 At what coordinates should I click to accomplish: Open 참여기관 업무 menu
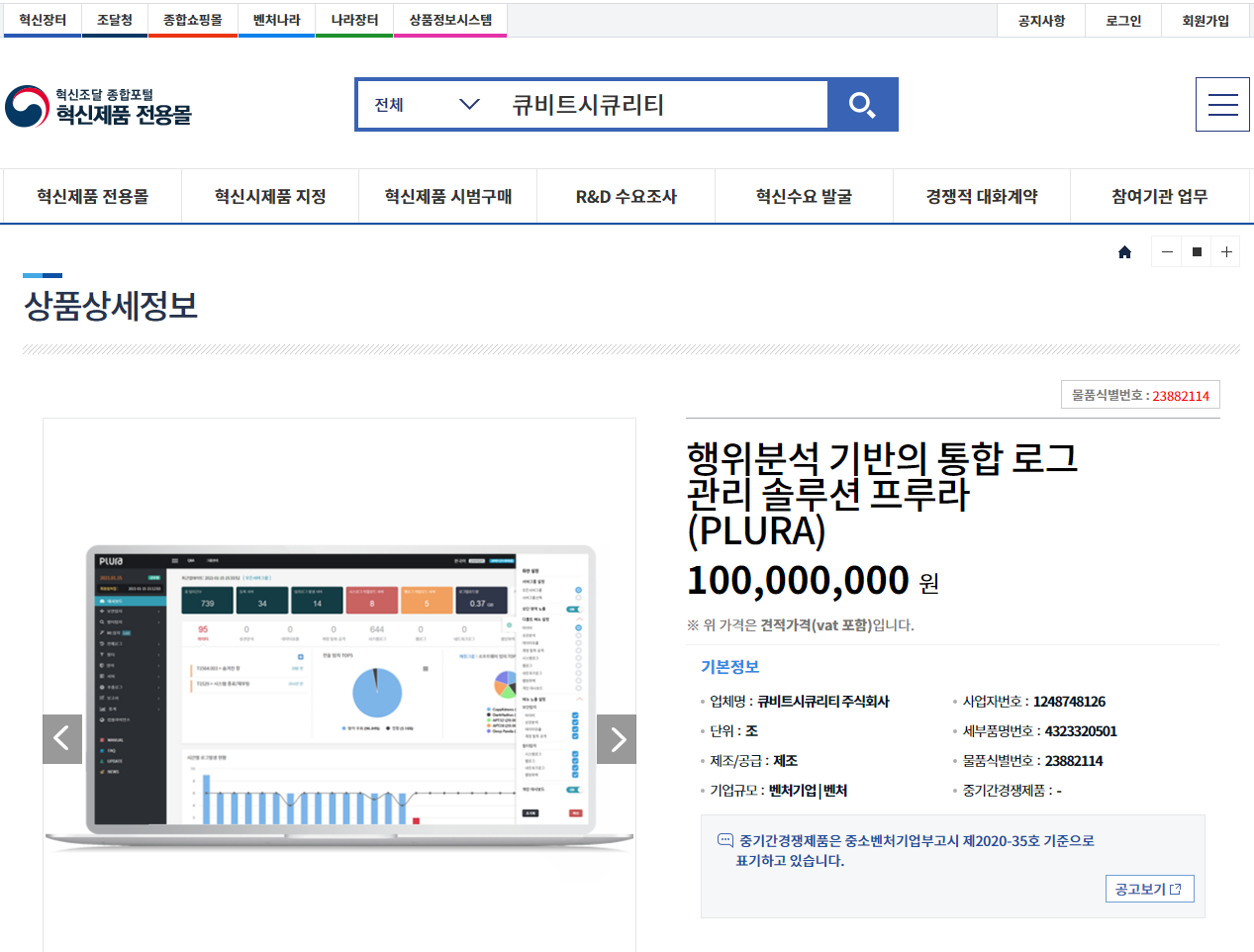click(x=1160, y=196)
